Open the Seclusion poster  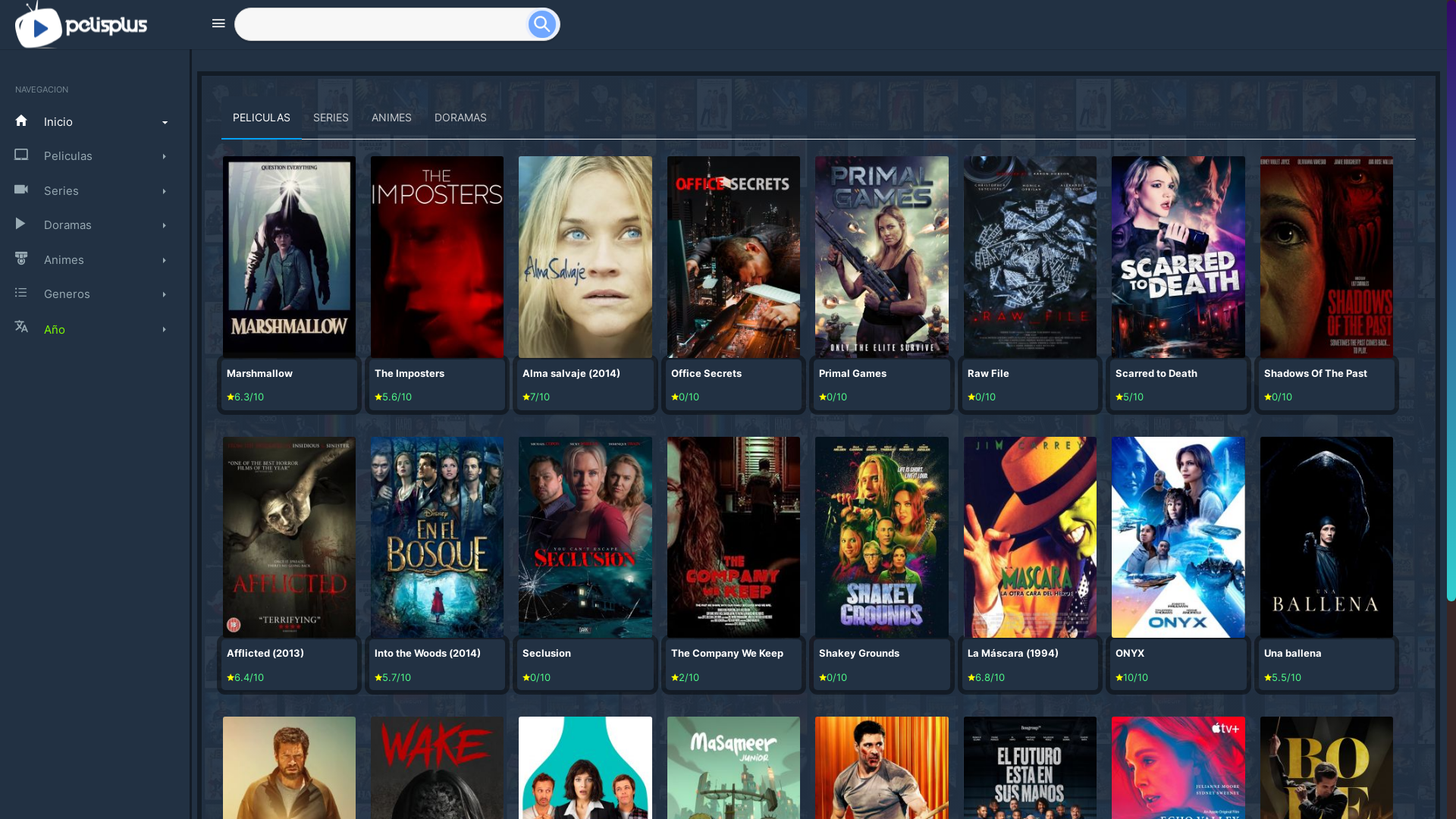(585, 537)
